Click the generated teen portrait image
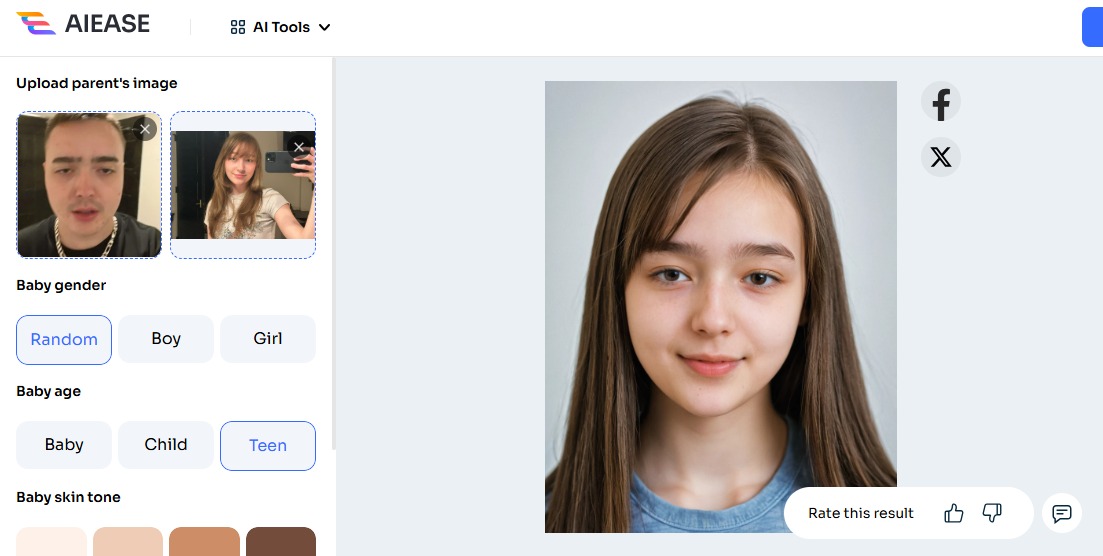The image size is (1103, 556). tap(721, 307)
